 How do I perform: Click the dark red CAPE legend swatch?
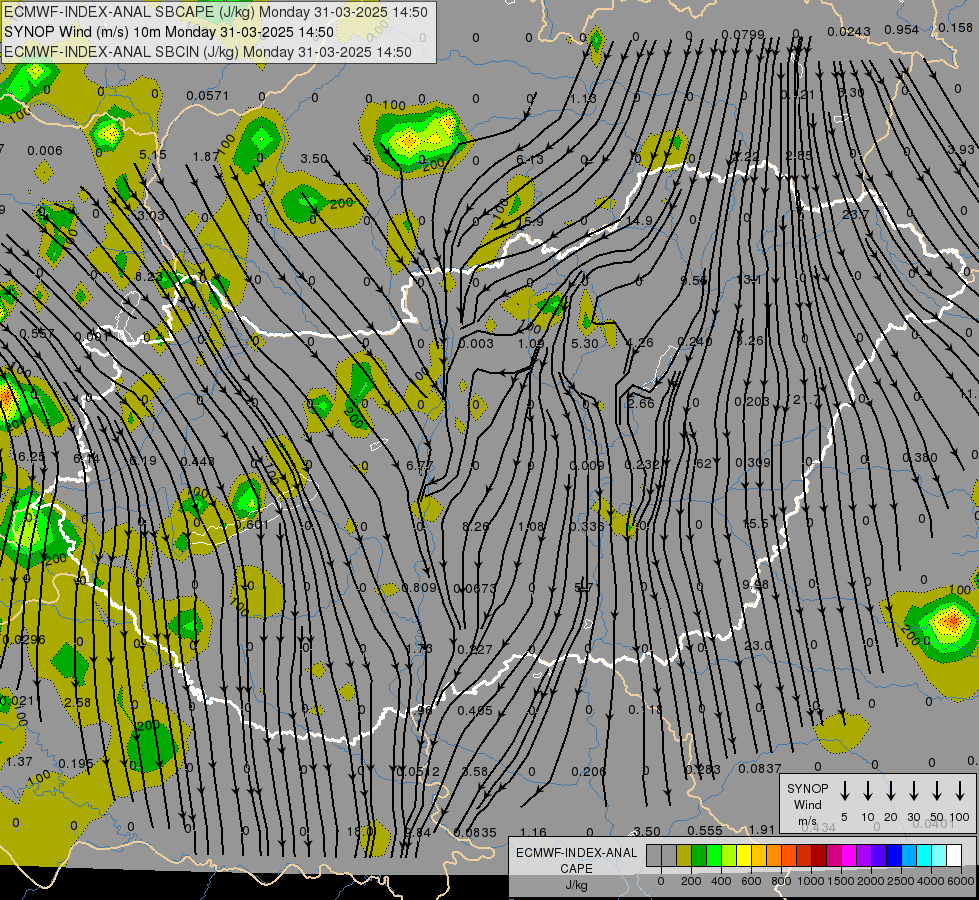coord(819,856)
